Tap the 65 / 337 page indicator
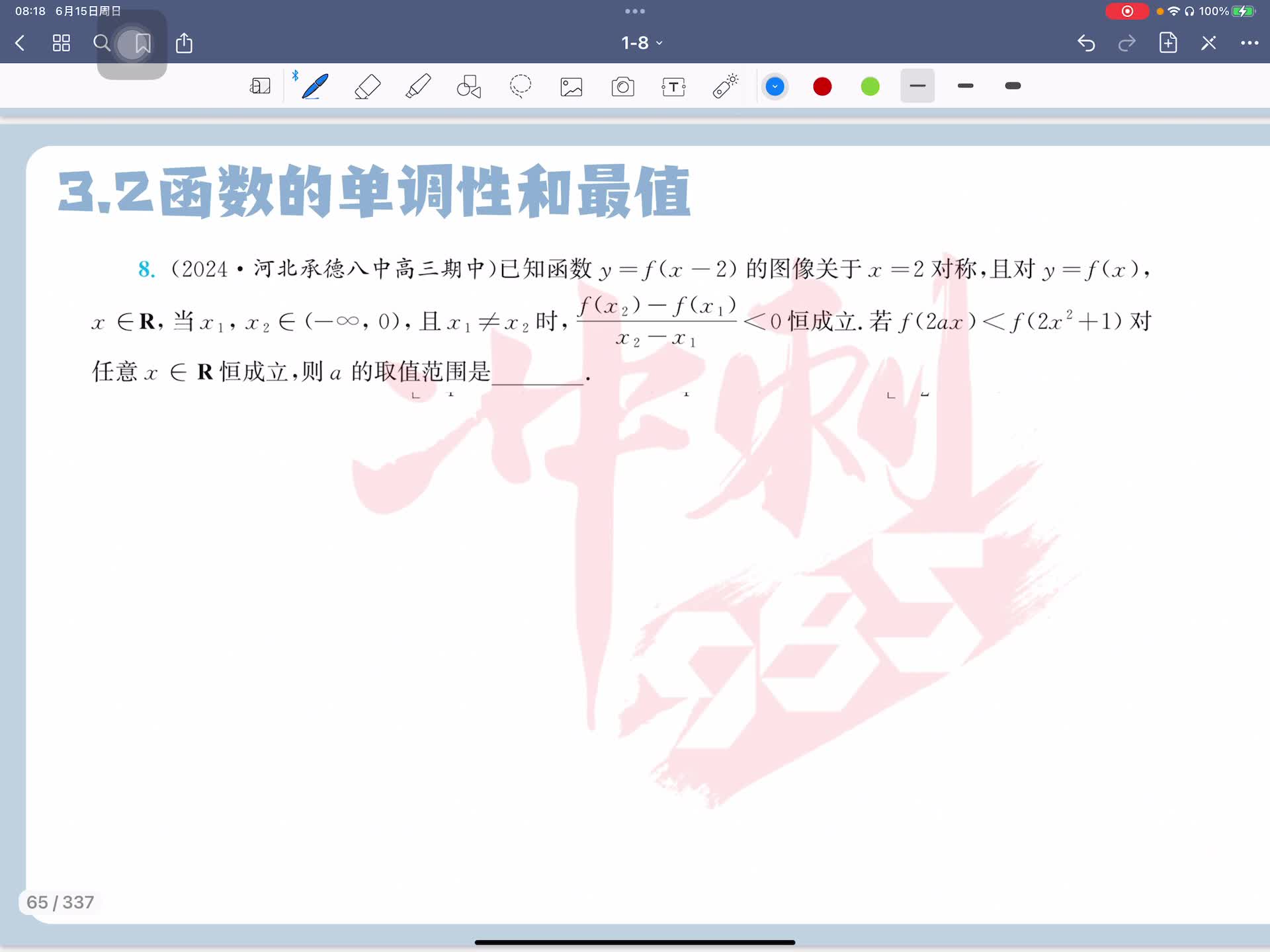Viewport: 1270px width, 952px height. [60, 902]
